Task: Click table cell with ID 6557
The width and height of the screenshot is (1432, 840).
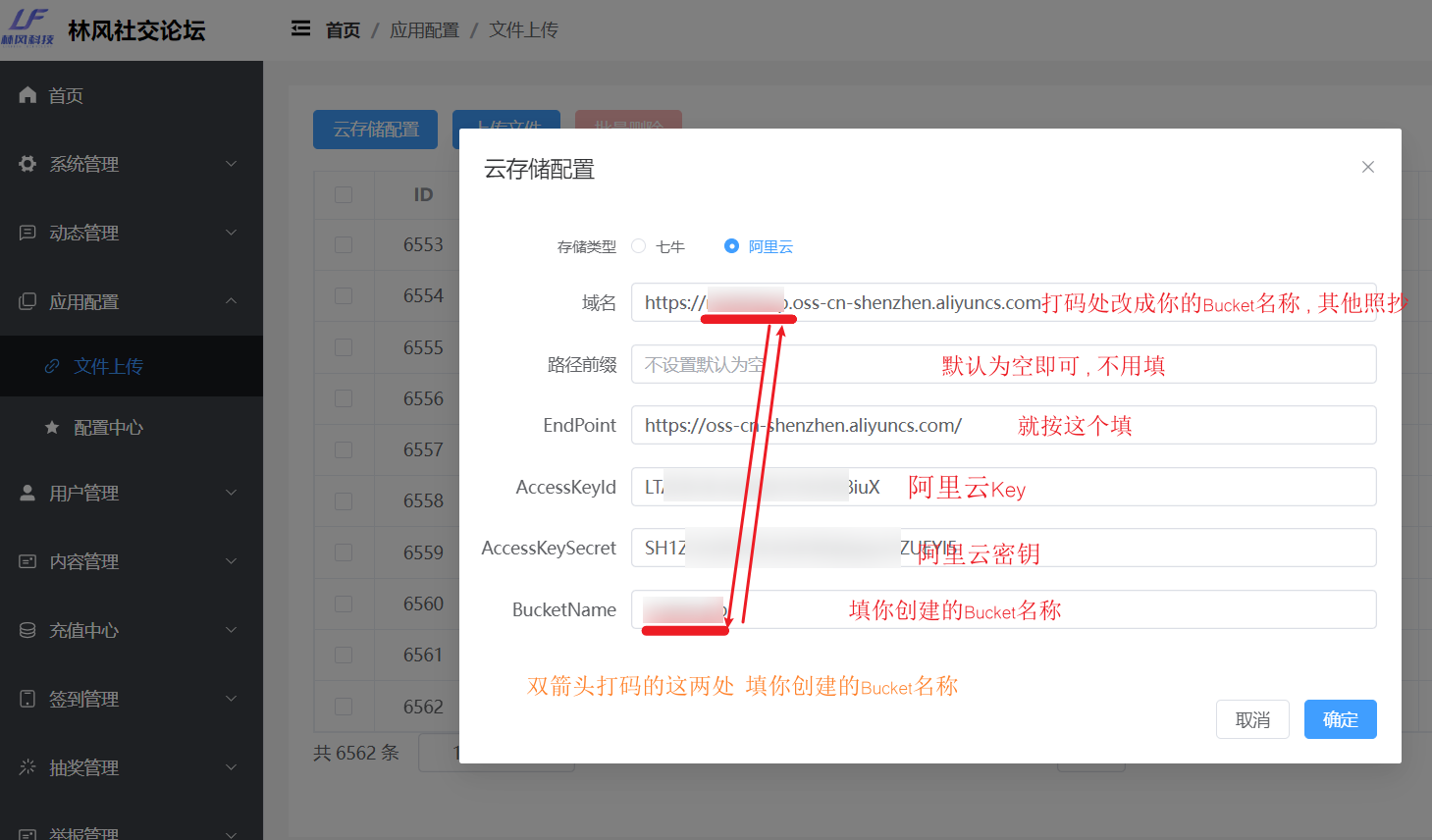Action: point(423,449)
